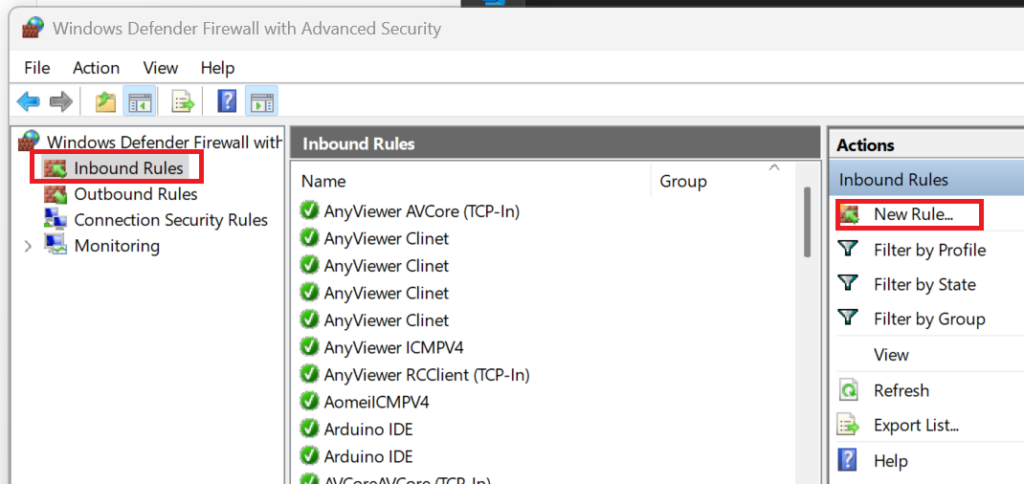The height and width of the screenshot is (484, 1024).
Task: Open the Action menu
Action: click(96, 68)
